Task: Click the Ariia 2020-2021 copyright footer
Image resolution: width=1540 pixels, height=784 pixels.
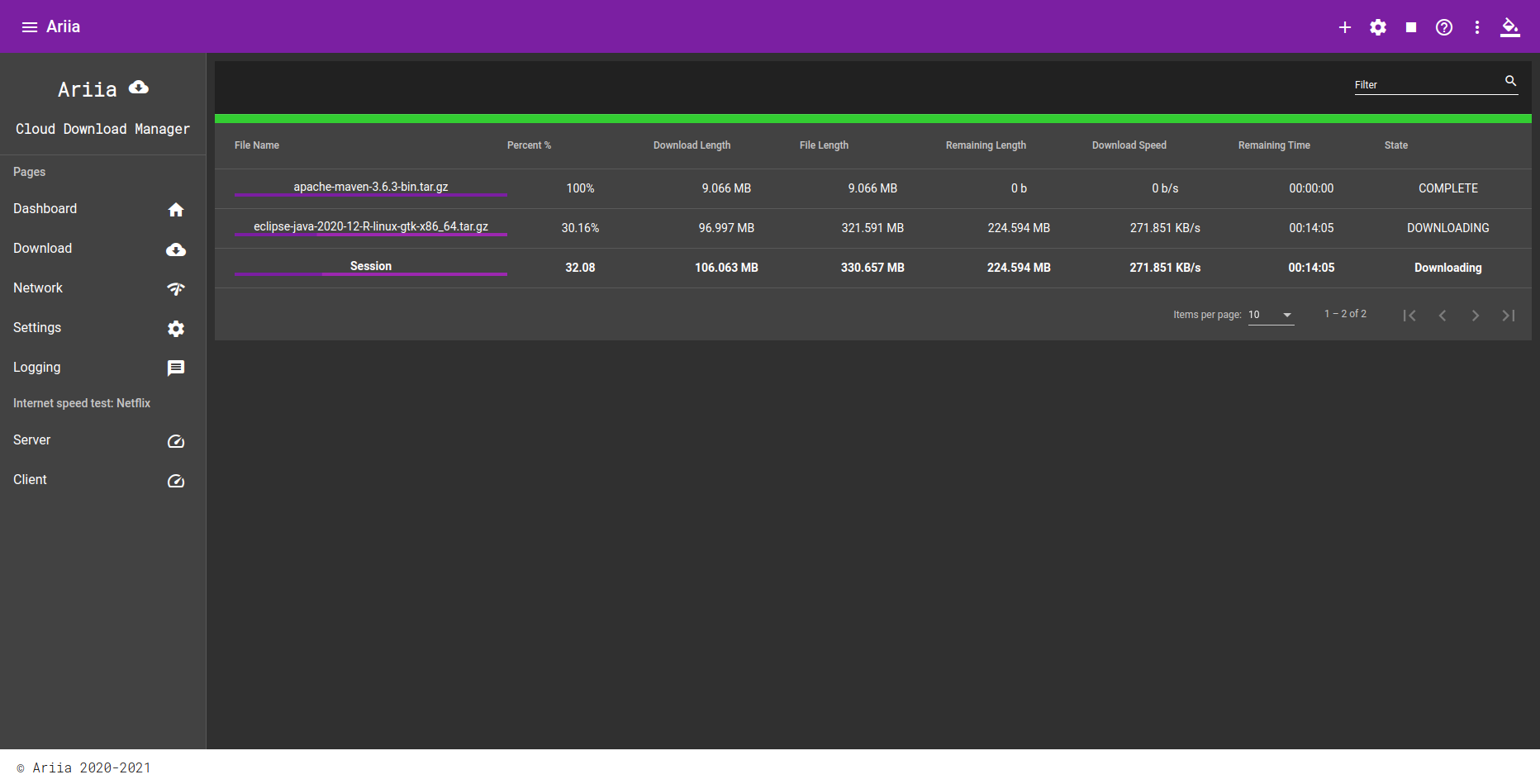Action: pos(83,767)
